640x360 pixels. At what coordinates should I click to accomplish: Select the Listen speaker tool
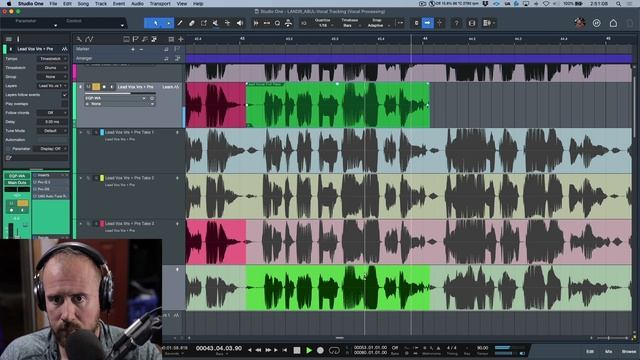point(240,23)
